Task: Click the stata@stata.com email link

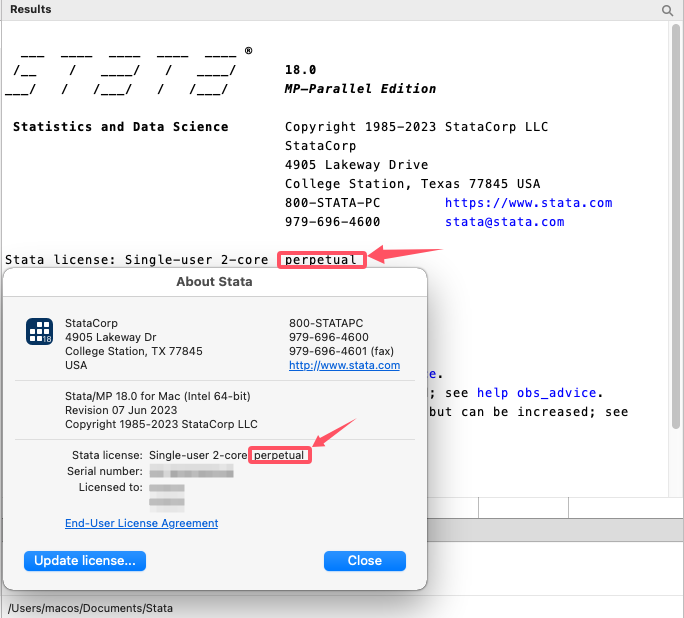Action: (504, 222)
